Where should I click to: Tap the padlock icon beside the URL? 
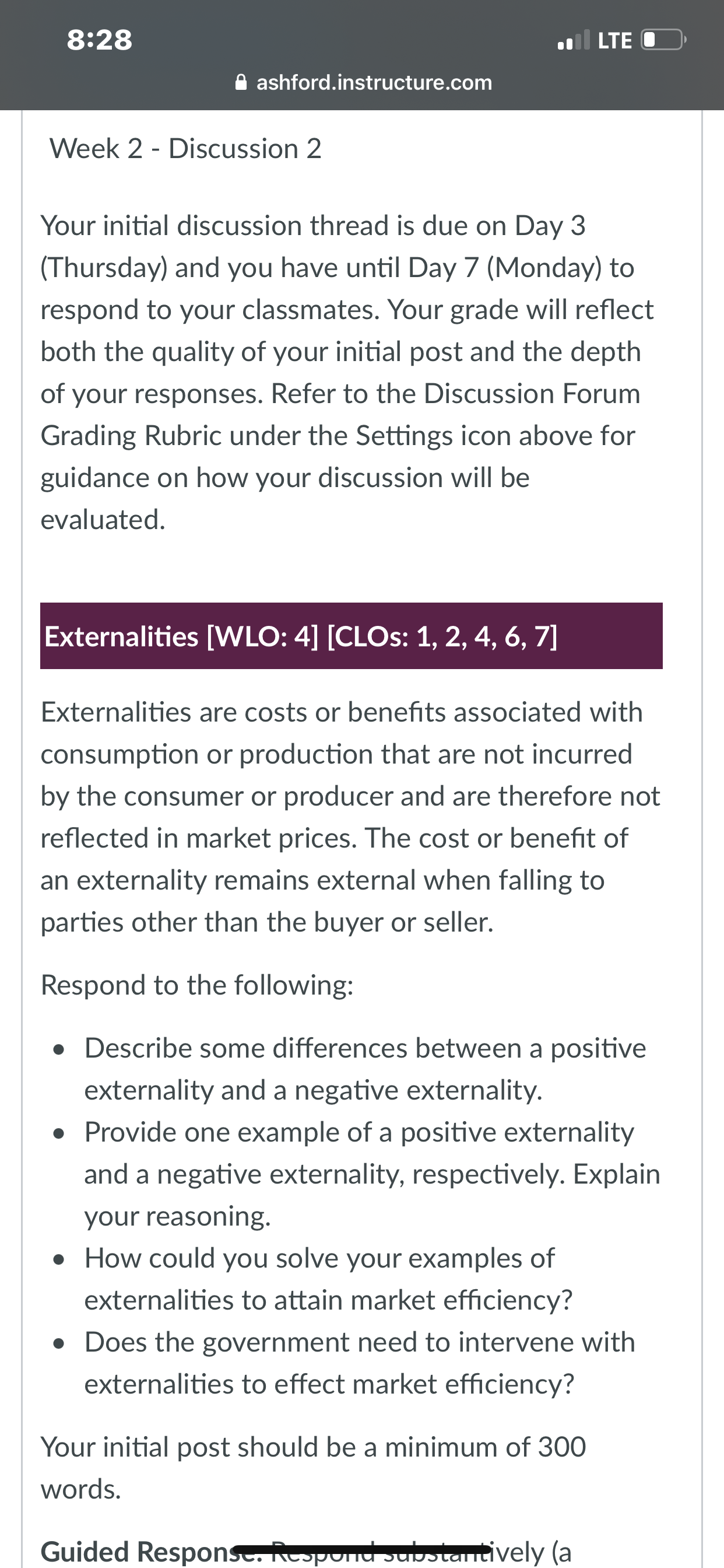(x=241, y=82)
